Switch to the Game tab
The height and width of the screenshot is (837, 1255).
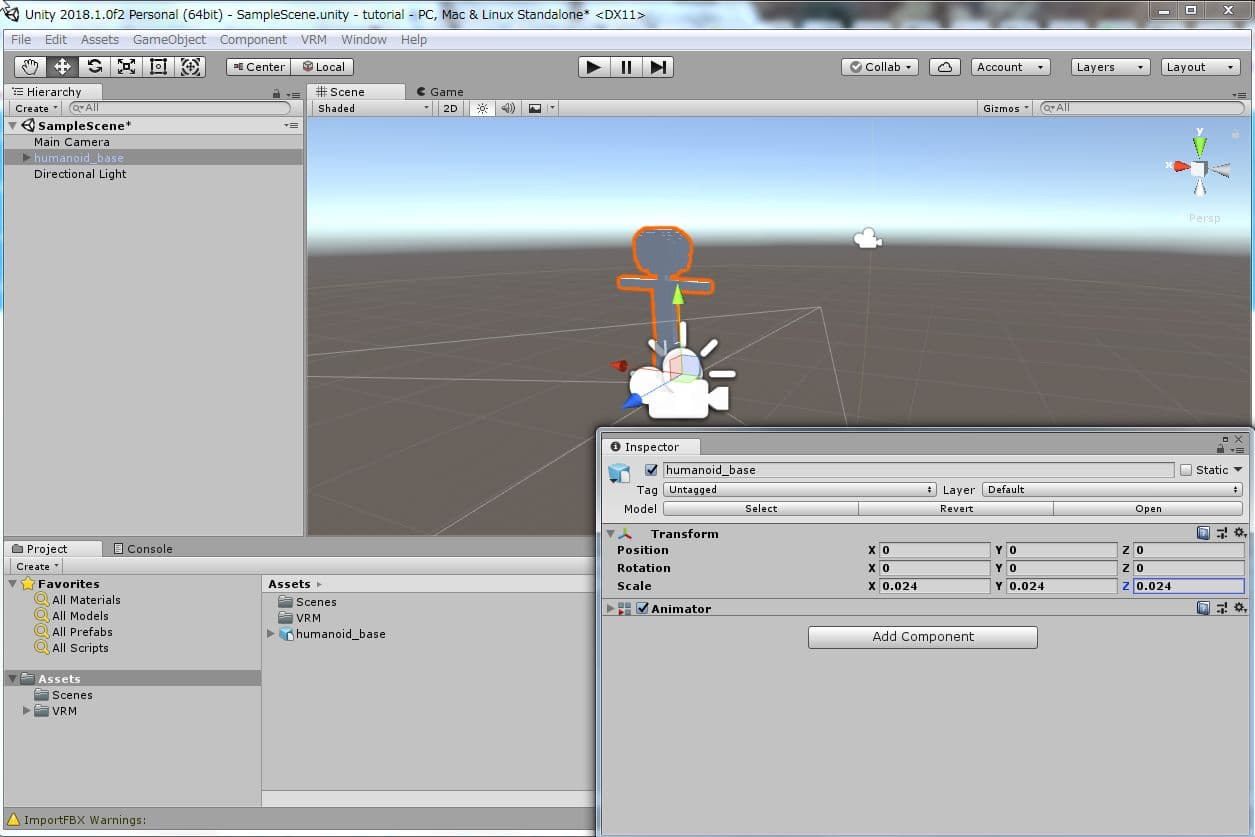[x=439, y=91]
